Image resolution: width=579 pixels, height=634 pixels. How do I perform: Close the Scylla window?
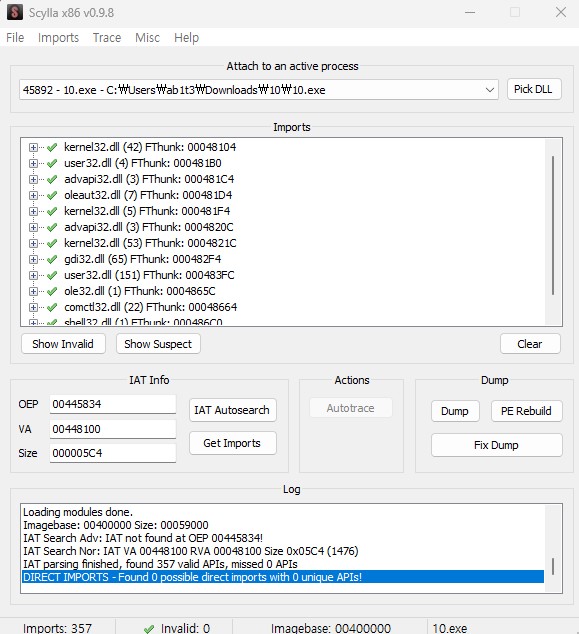click(561, 13)
